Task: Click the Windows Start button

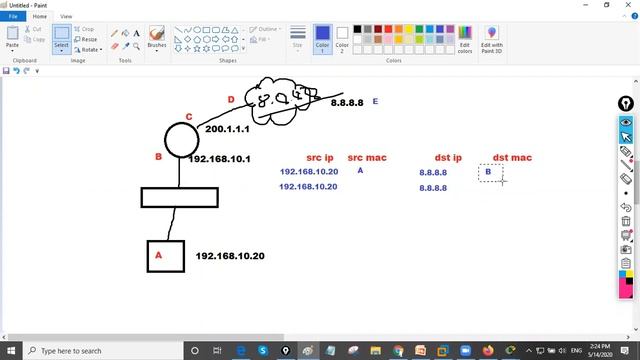Action: coord(11,351)
